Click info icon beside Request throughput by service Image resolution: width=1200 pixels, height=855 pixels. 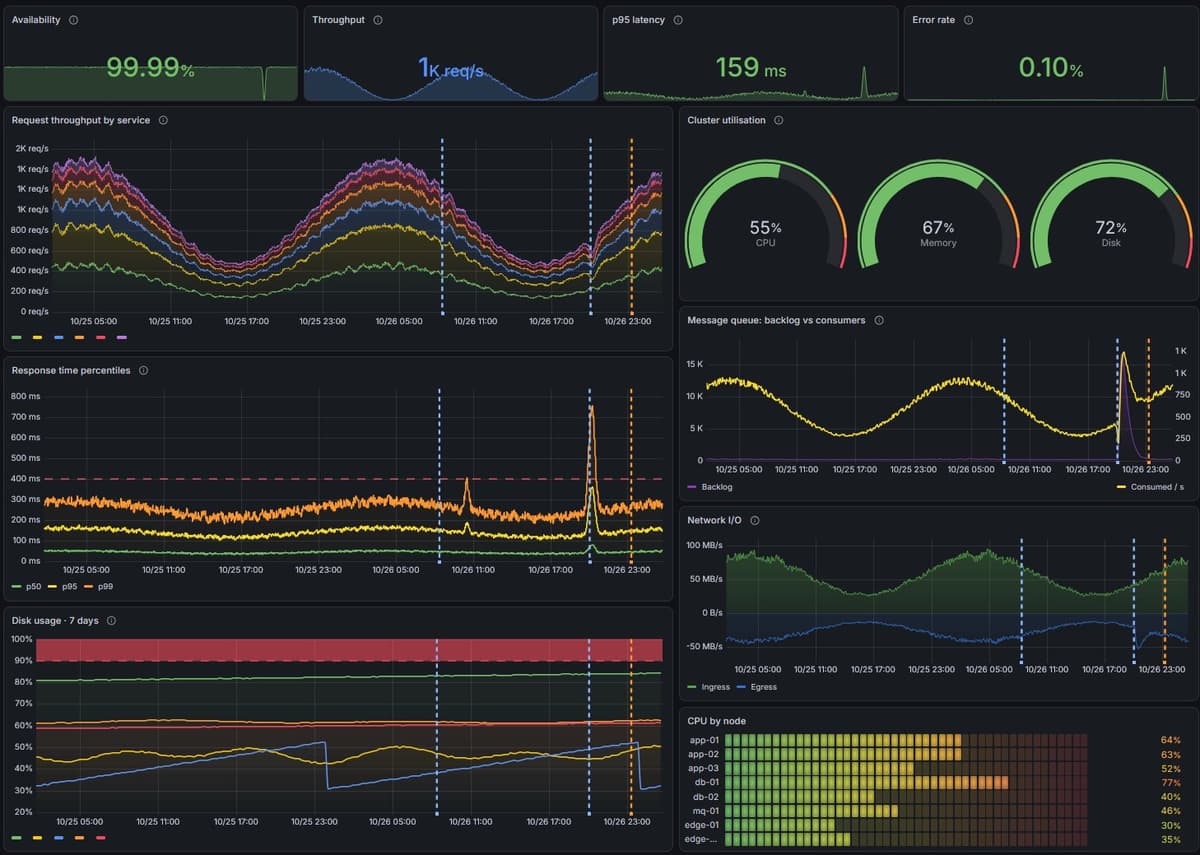pyautogui.click(x=163, y=120)
